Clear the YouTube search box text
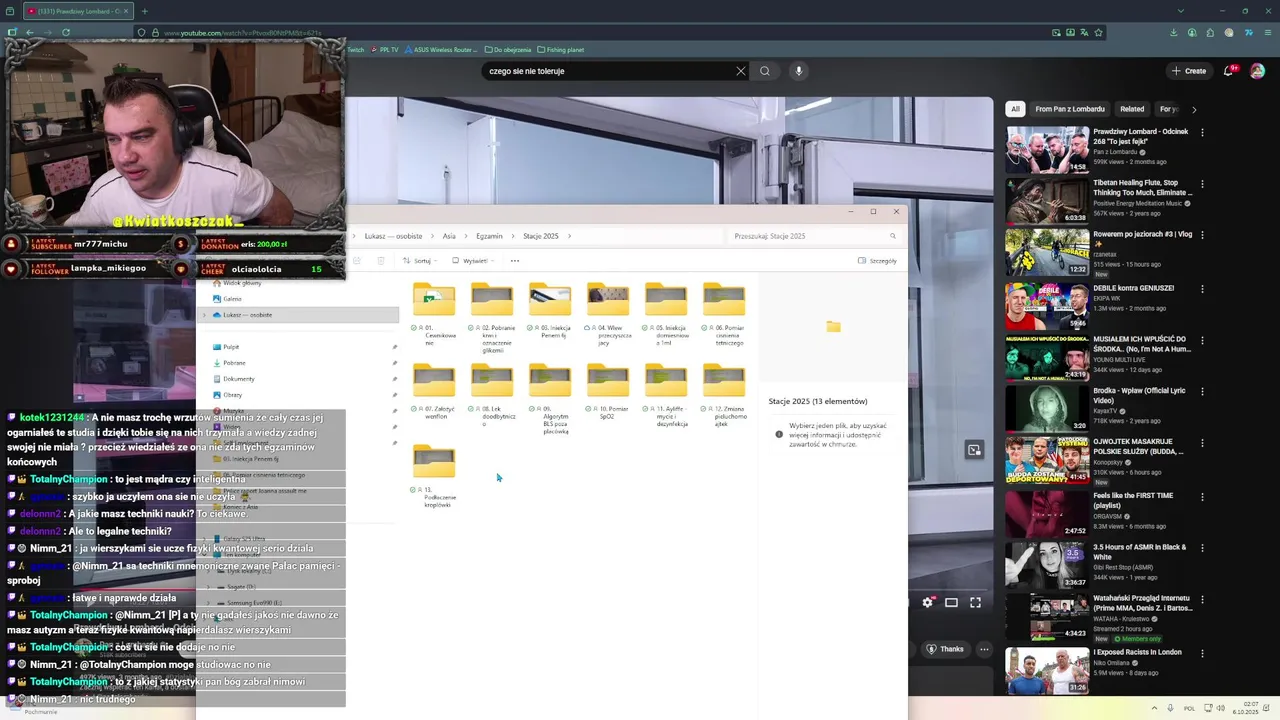 741,71
